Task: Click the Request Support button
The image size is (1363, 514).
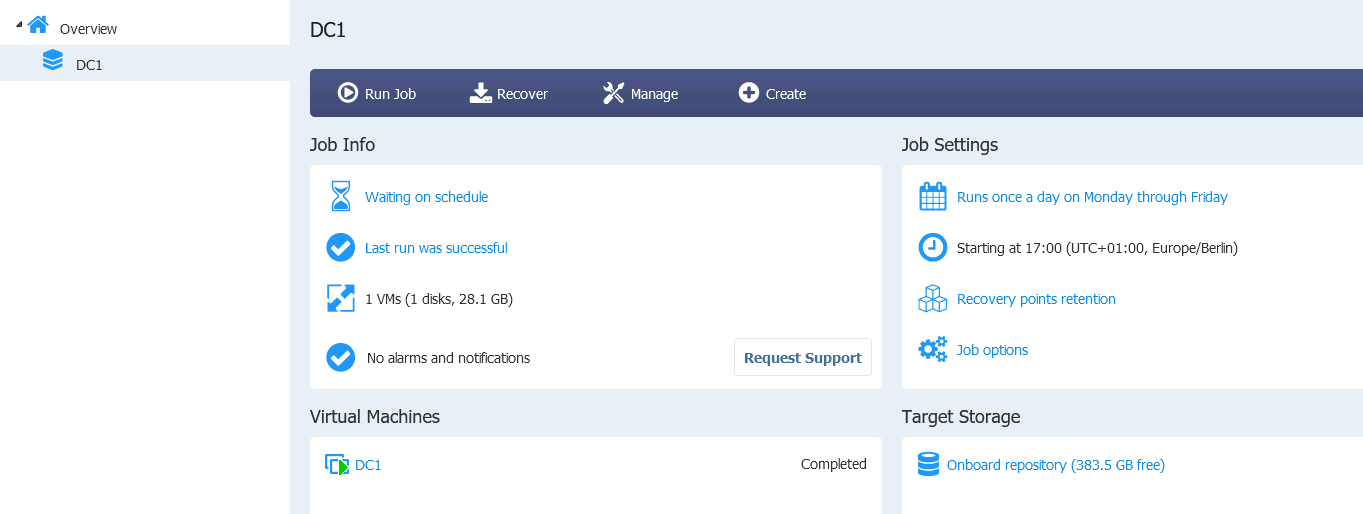Action: [x=803, y=357]
